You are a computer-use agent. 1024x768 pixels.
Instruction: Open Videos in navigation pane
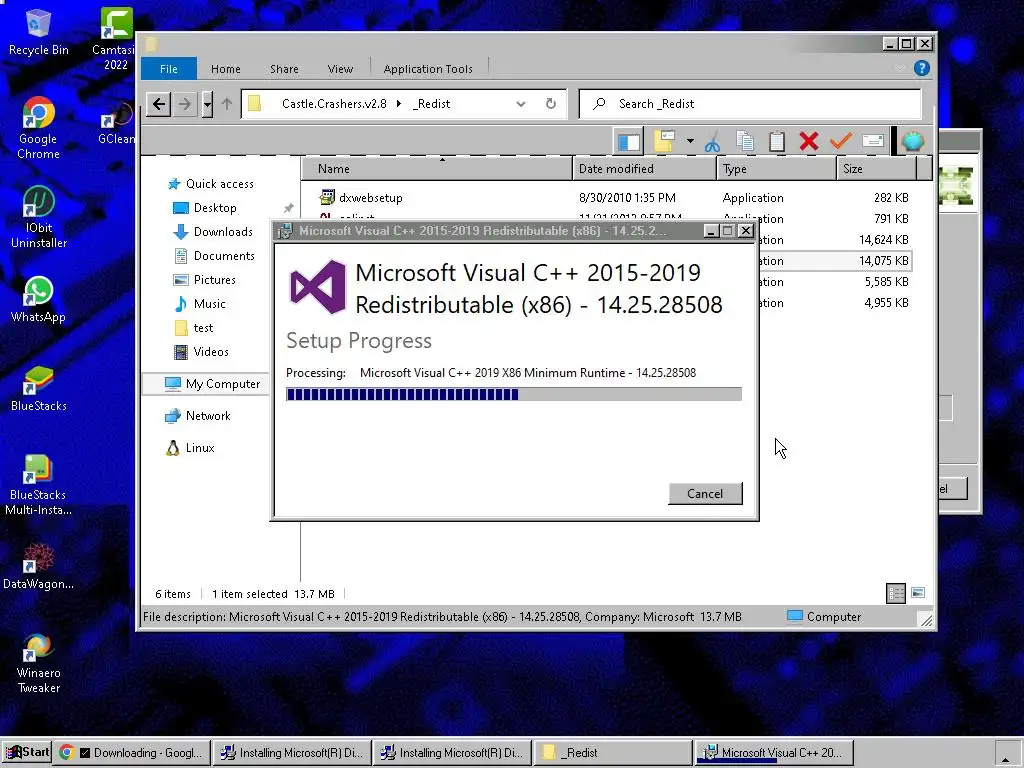click(200, 352)
